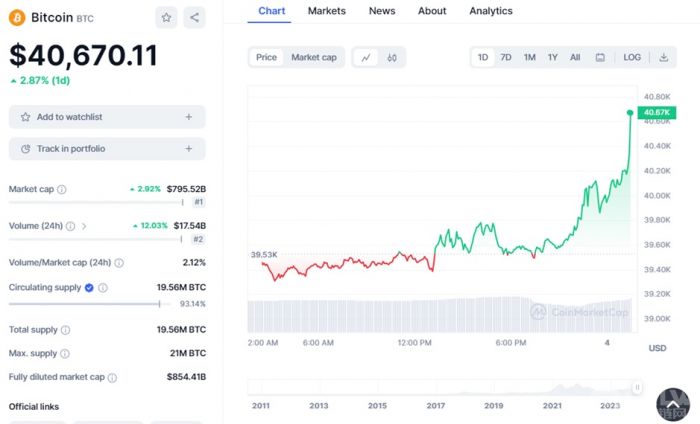Switch to the Markets tab
700x424 pixels.
click(x=327, y=11)
